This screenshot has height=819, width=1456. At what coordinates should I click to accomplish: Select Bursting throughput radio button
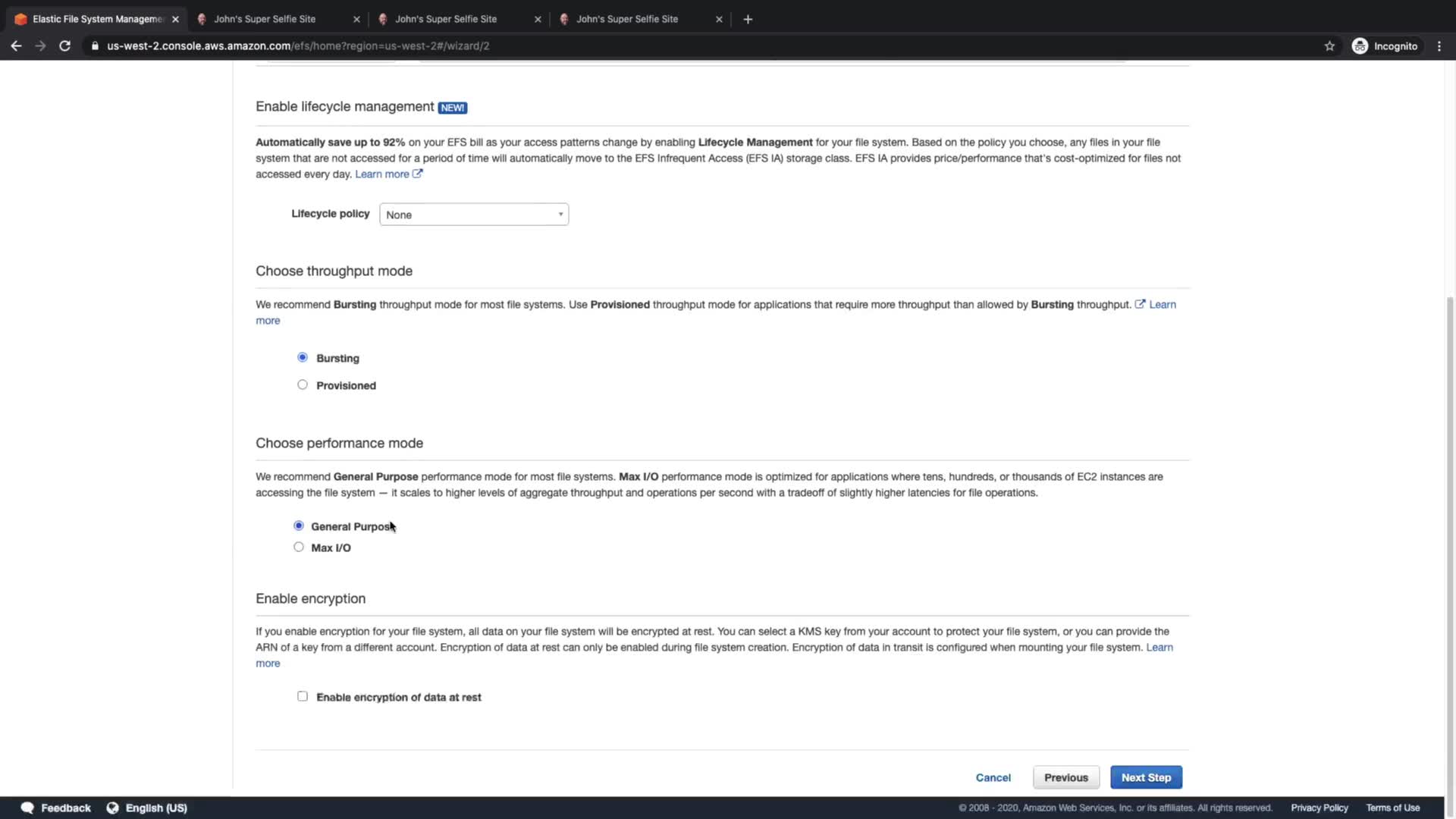[303, 357]
